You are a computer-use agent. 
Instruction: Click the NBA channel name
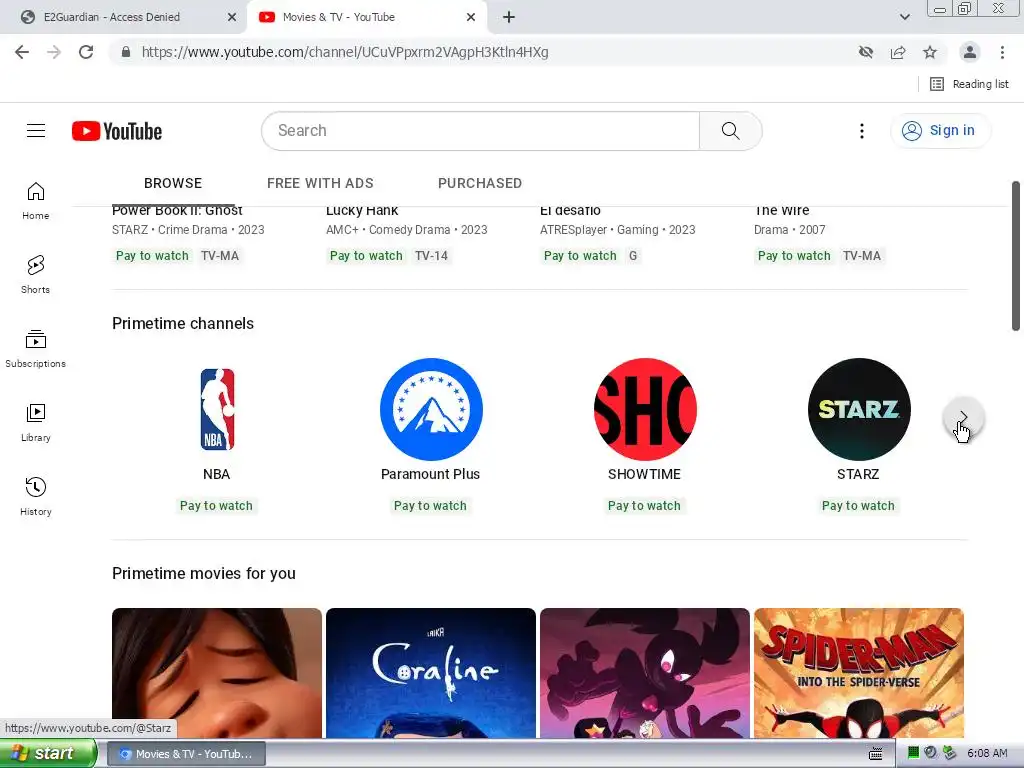pos(216,474)
